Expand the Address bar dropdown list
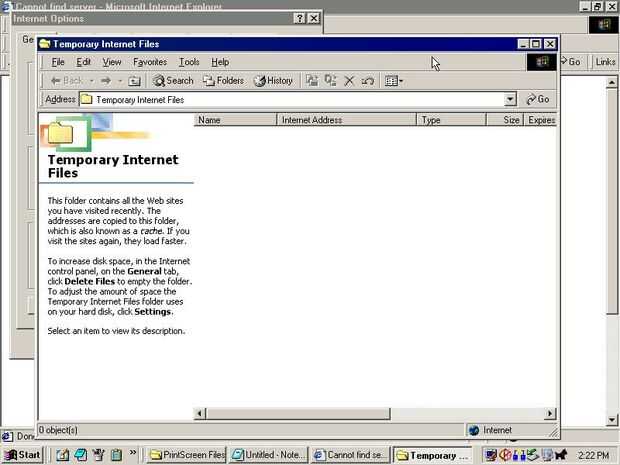Viewport: 620px width, 465px height. (510, 100)
